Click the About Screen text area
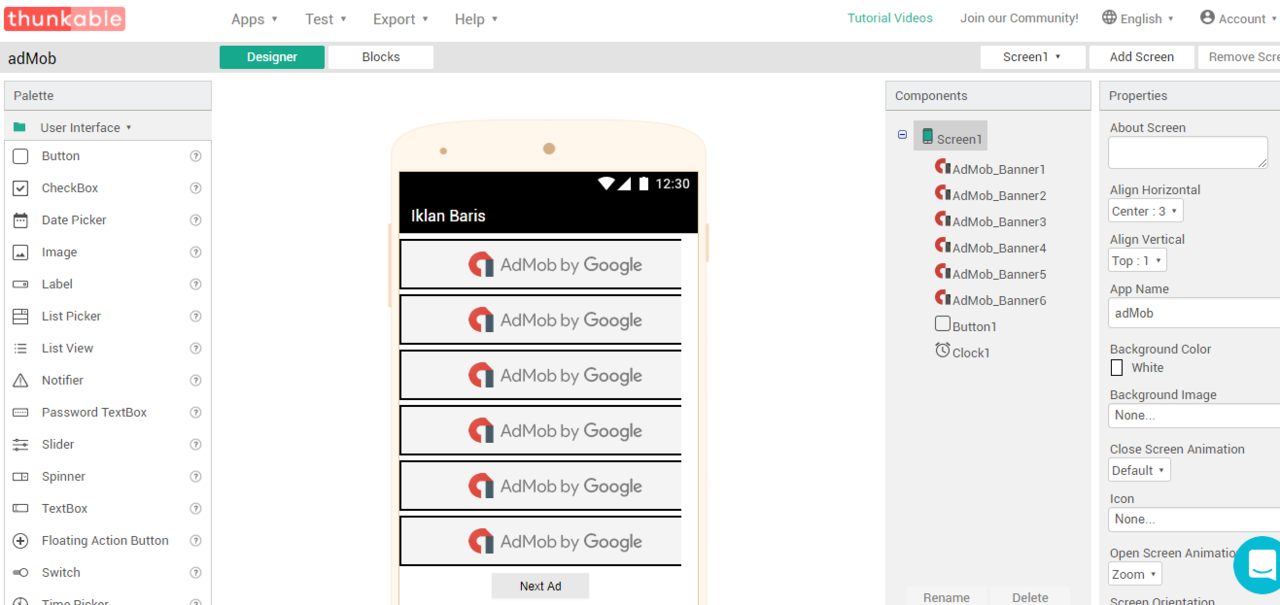1280x605 pixels. tap(1188, 152)
